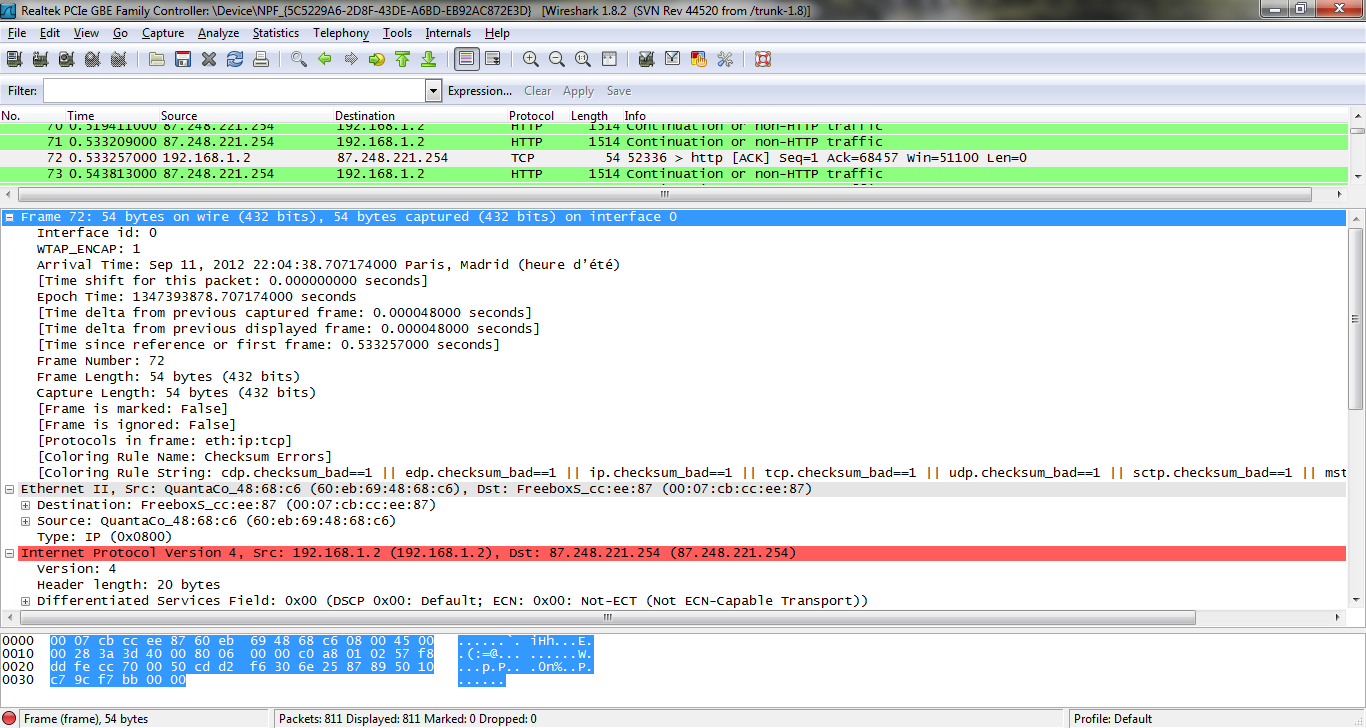The width and height of the screenshot is (1366, 728).
Task: Open the filter history dropdown arrow
Action: pos(433,91)
